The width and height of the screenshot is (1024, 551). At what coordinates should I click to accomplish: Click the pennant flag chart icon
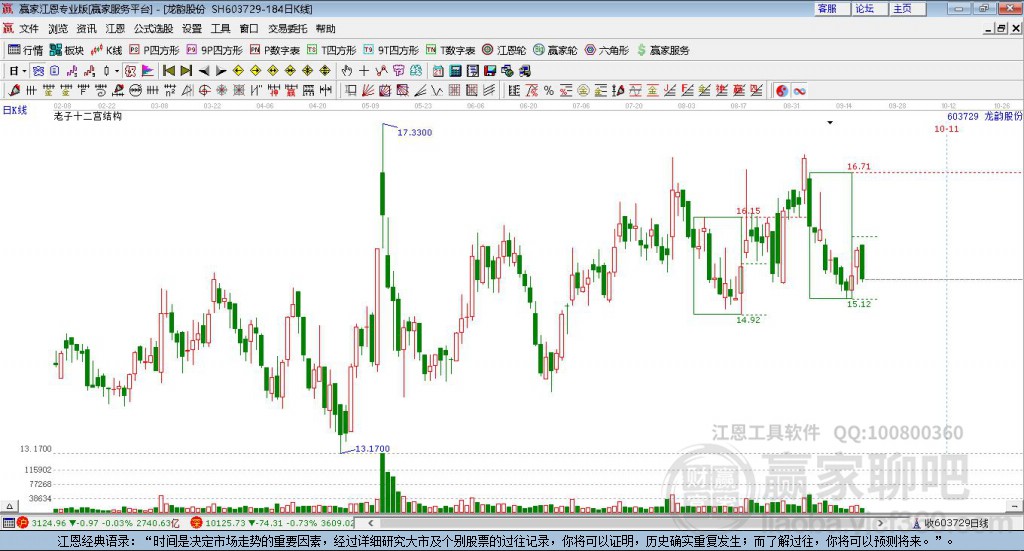[148, 71]
